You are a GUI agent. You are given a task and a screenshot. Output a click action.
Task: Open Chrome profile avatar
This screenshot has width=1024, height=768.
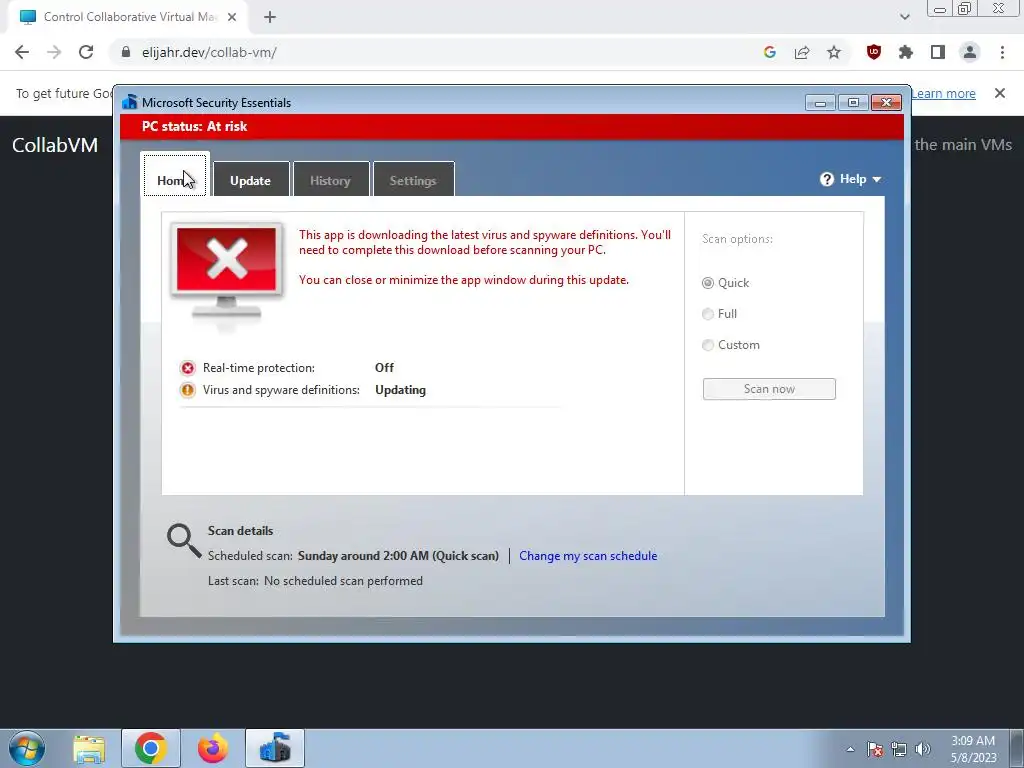[x=970, y=52]
